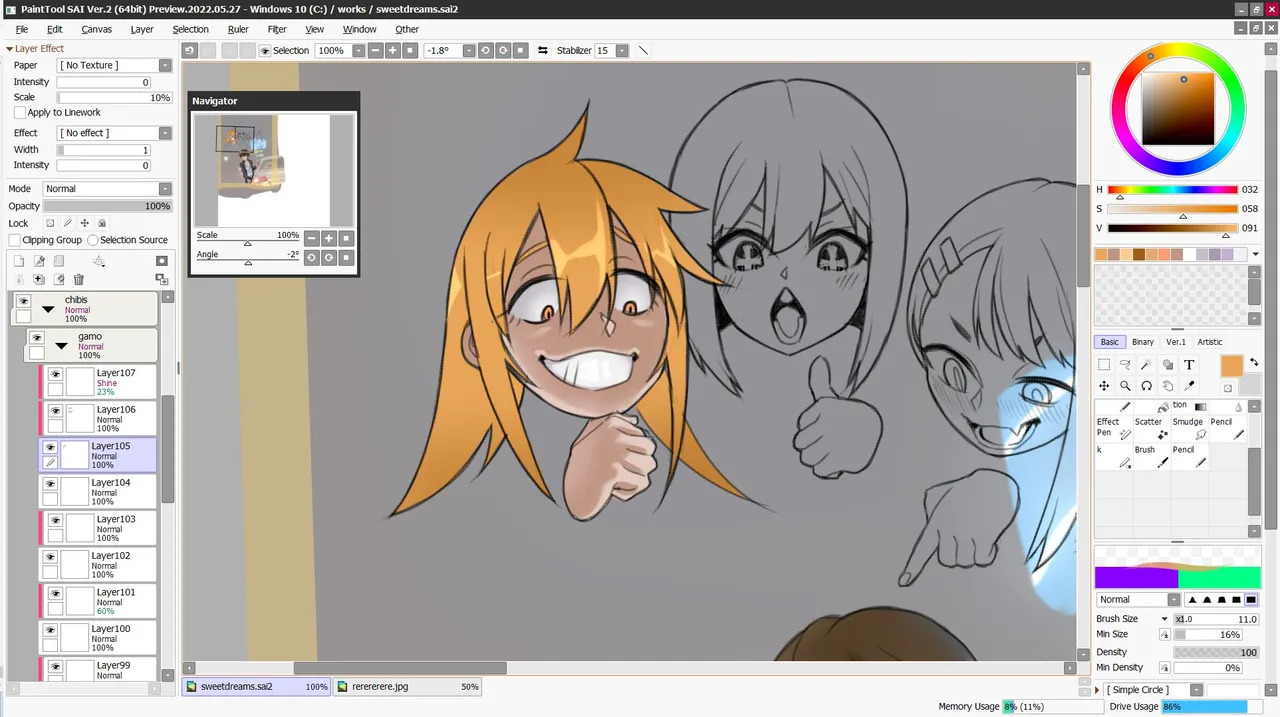Select the Effect Pen tool

click(1114, 428)
